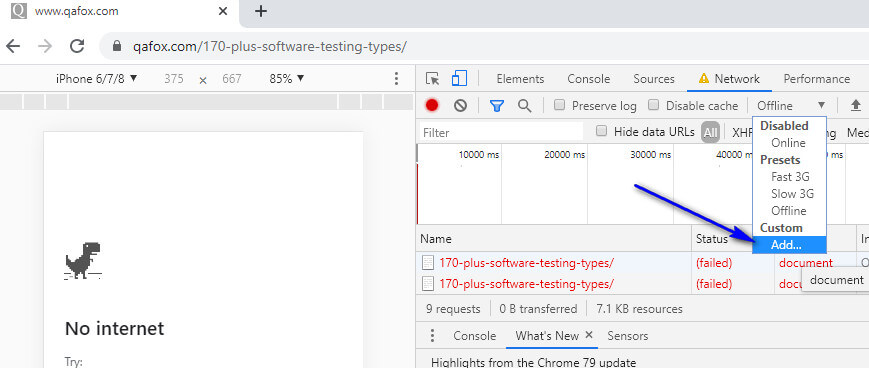
Task: Click the second row (failed) status
Action: coord(714,284)
